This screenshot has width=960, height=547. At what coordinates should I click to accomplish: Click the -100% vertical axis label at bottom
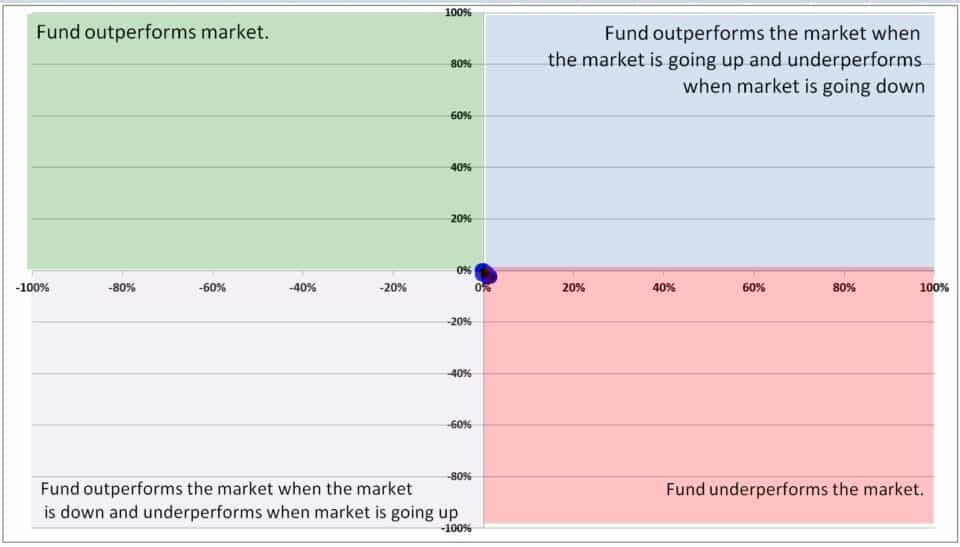tap(456, 528)
